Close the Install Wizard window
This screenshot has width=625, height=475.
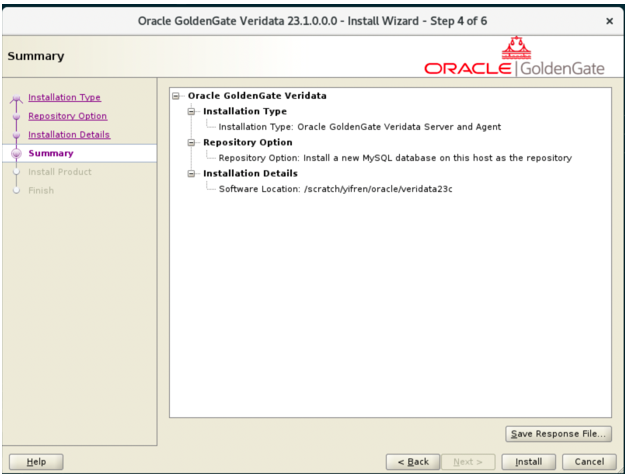[609, 21]
